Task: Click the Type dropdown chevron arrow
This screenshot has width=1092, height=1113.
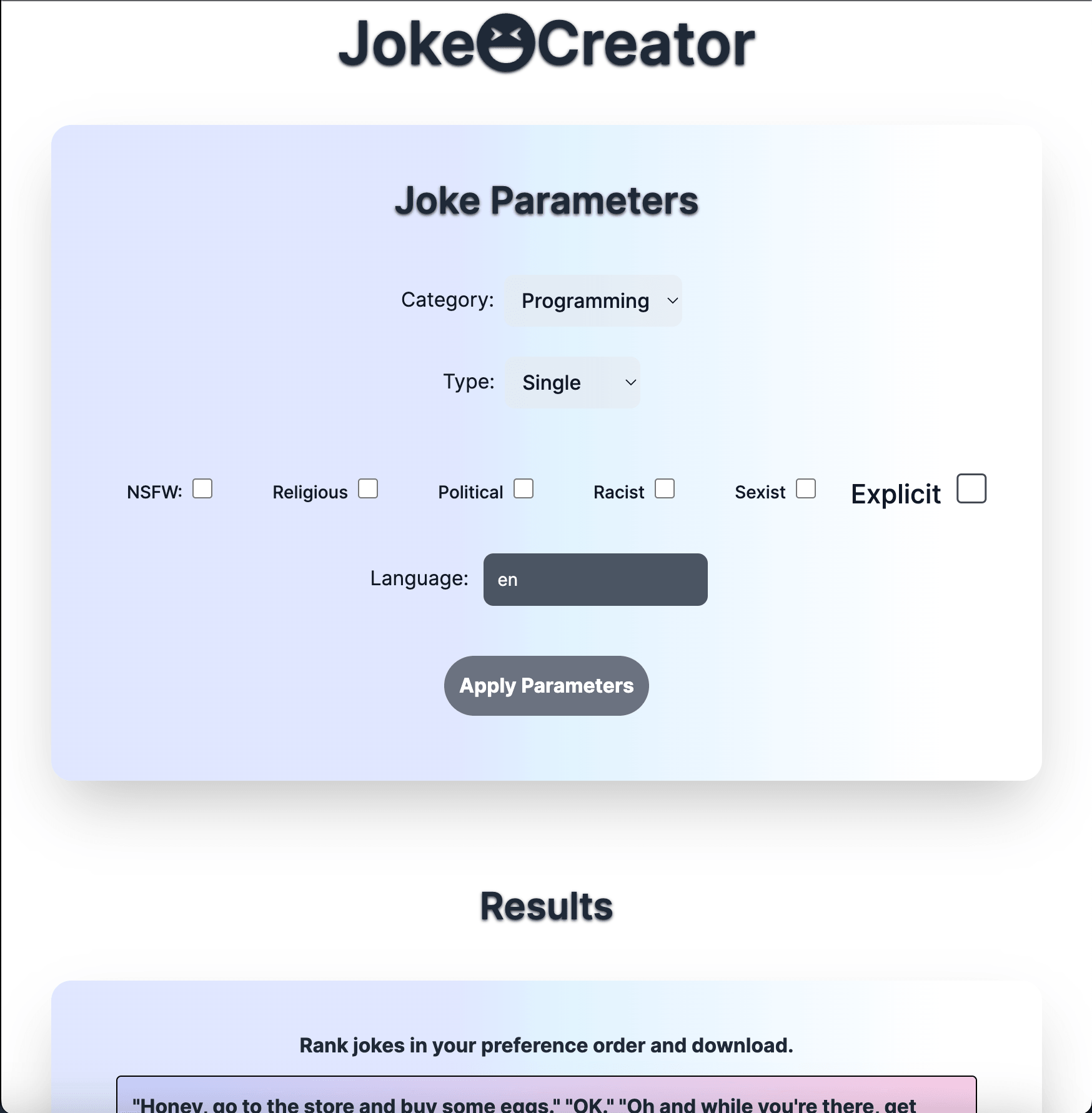Action: [631, 382]
